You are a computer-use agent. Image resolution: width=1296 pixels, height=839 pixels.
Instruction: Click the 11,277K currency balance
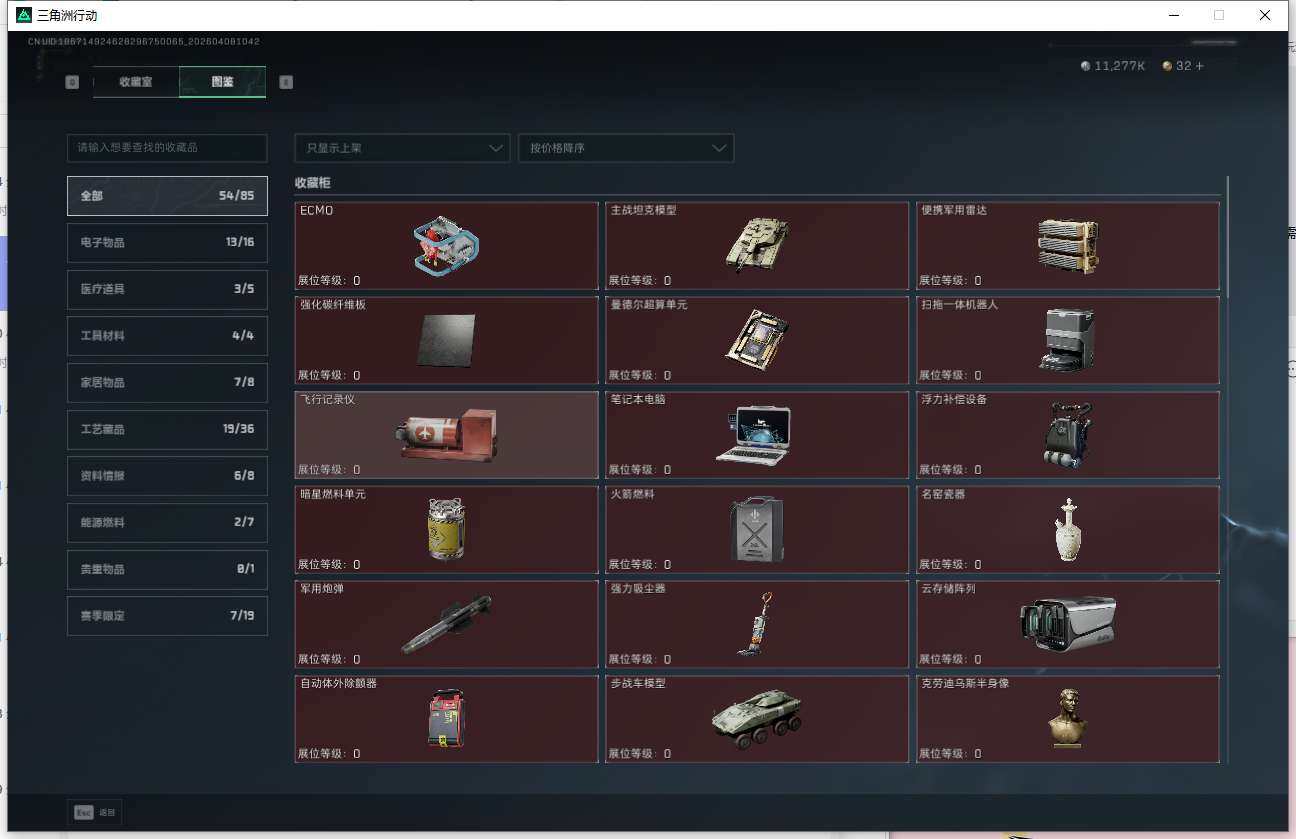click(x=1113, y=66)
